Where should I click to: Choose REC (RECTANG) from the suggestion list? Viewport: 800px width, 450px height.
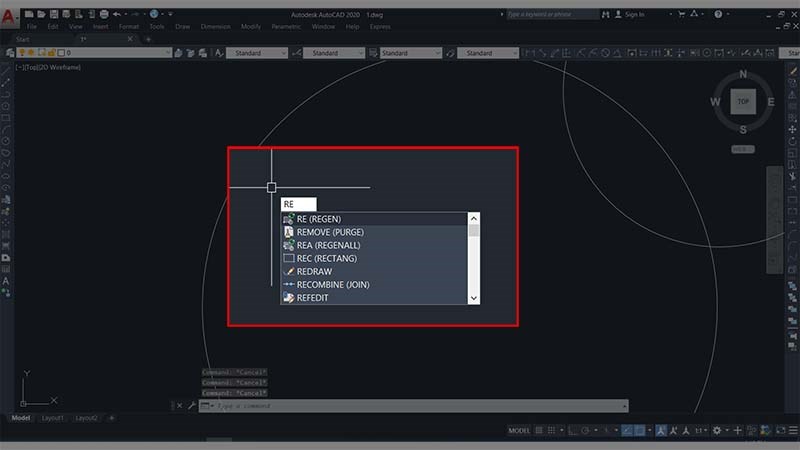(326, 258)
